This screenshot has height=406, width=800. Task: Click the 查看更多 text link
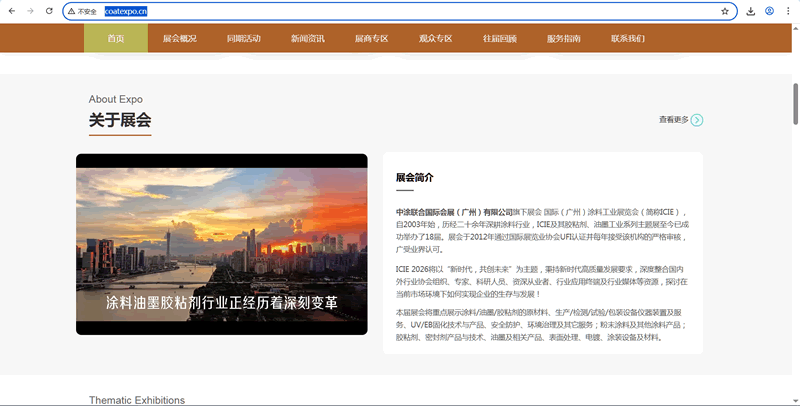click(673, 120)
